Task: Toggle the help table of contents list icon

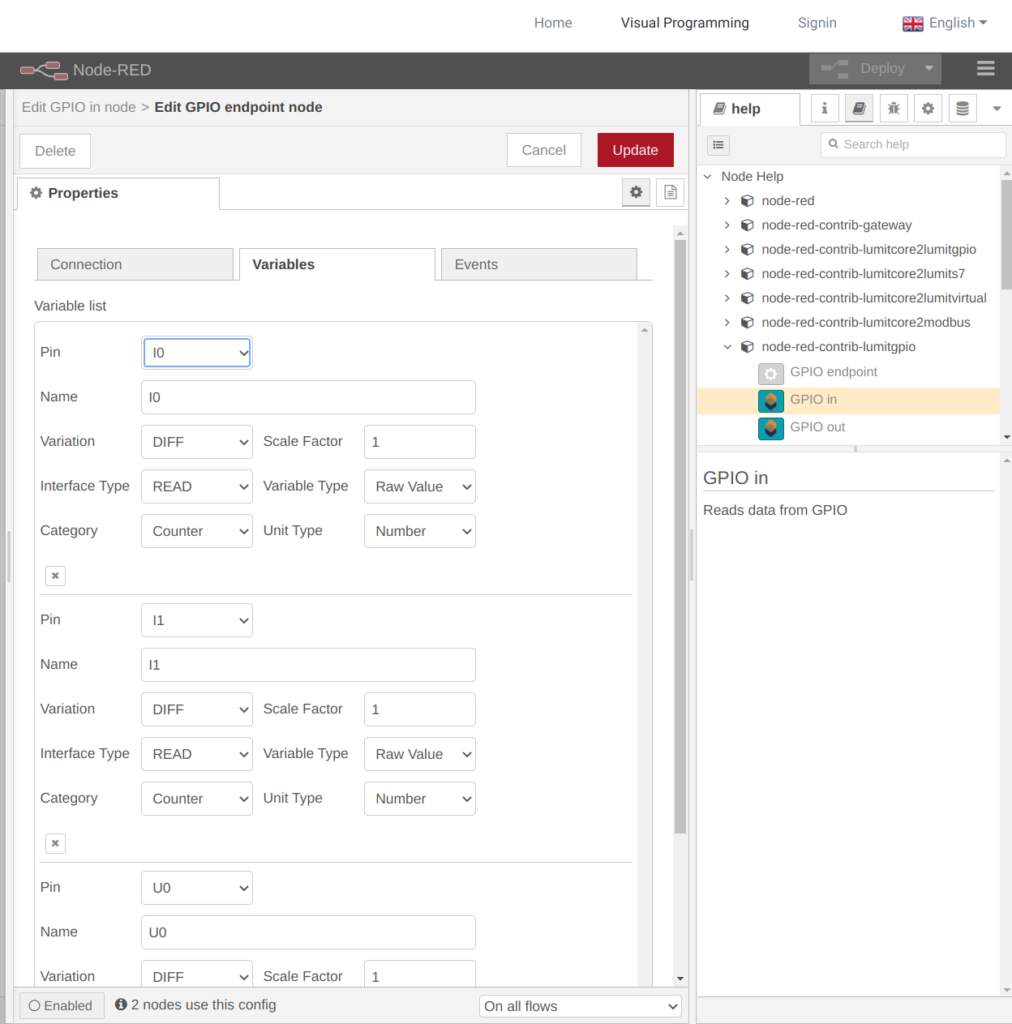Action: [718, 145]
